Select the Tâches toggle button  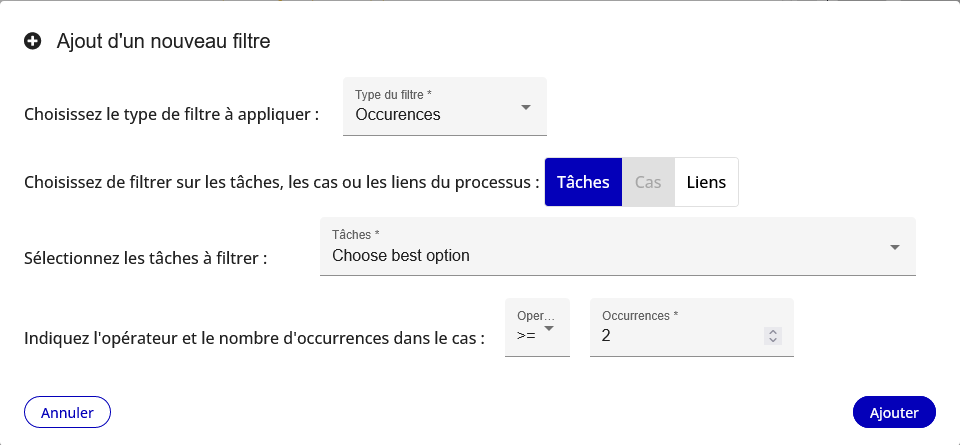(583, 182)
